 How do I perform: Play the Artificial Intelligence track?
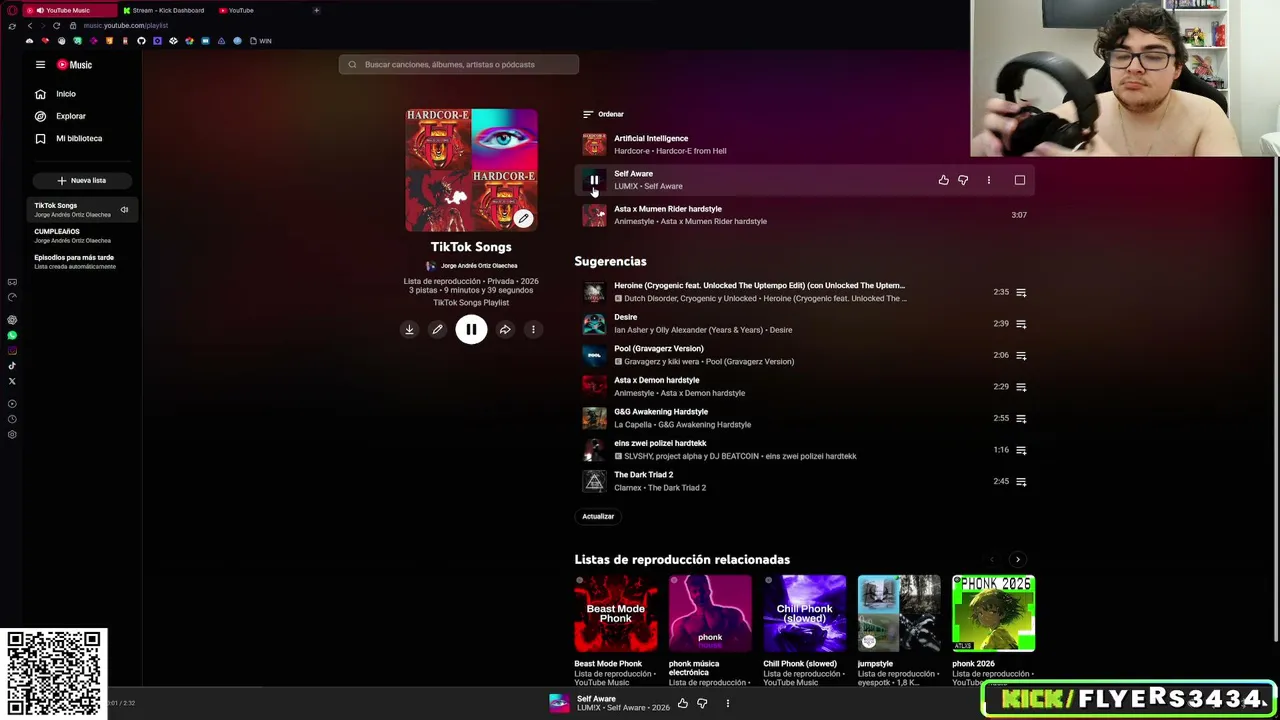(x=594, y=145)
